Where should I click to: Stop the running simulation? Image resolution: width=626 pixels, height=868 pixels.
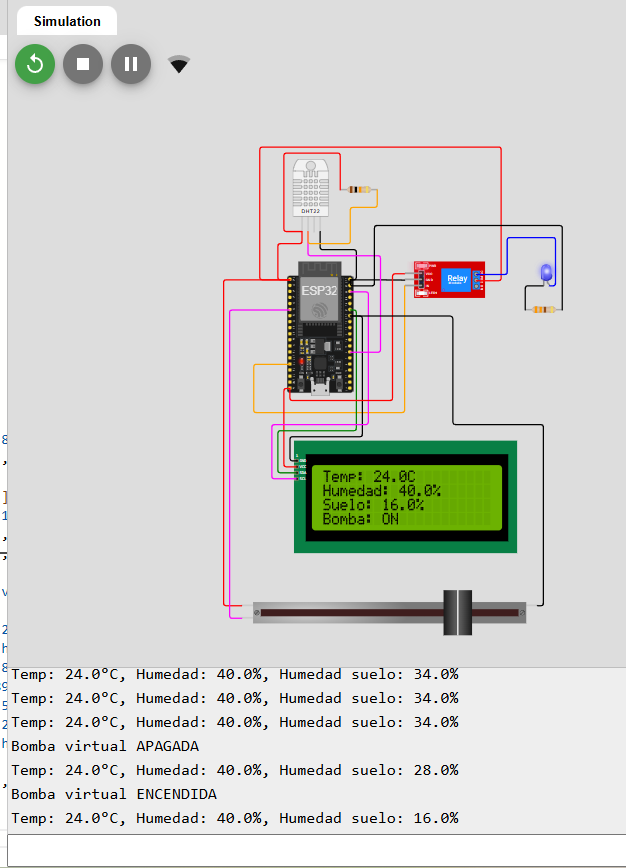click(x=83, y=64)
